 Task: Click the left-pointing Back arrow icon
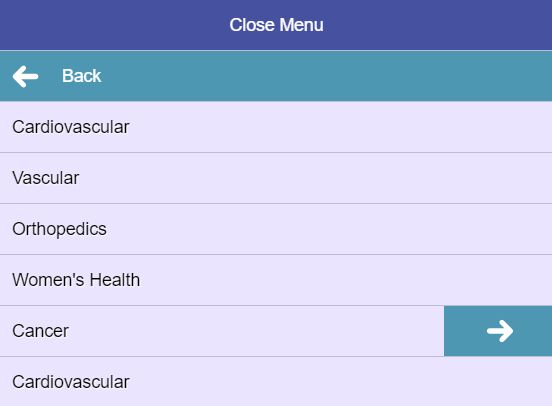click(25, 76)
